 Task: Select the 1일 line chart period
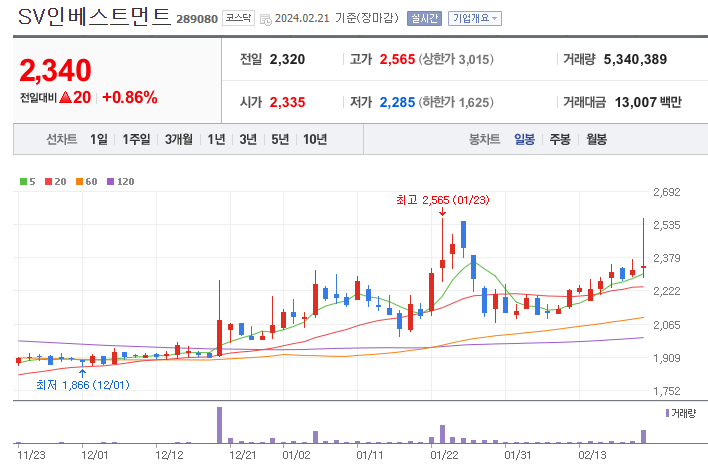point(99,139)
